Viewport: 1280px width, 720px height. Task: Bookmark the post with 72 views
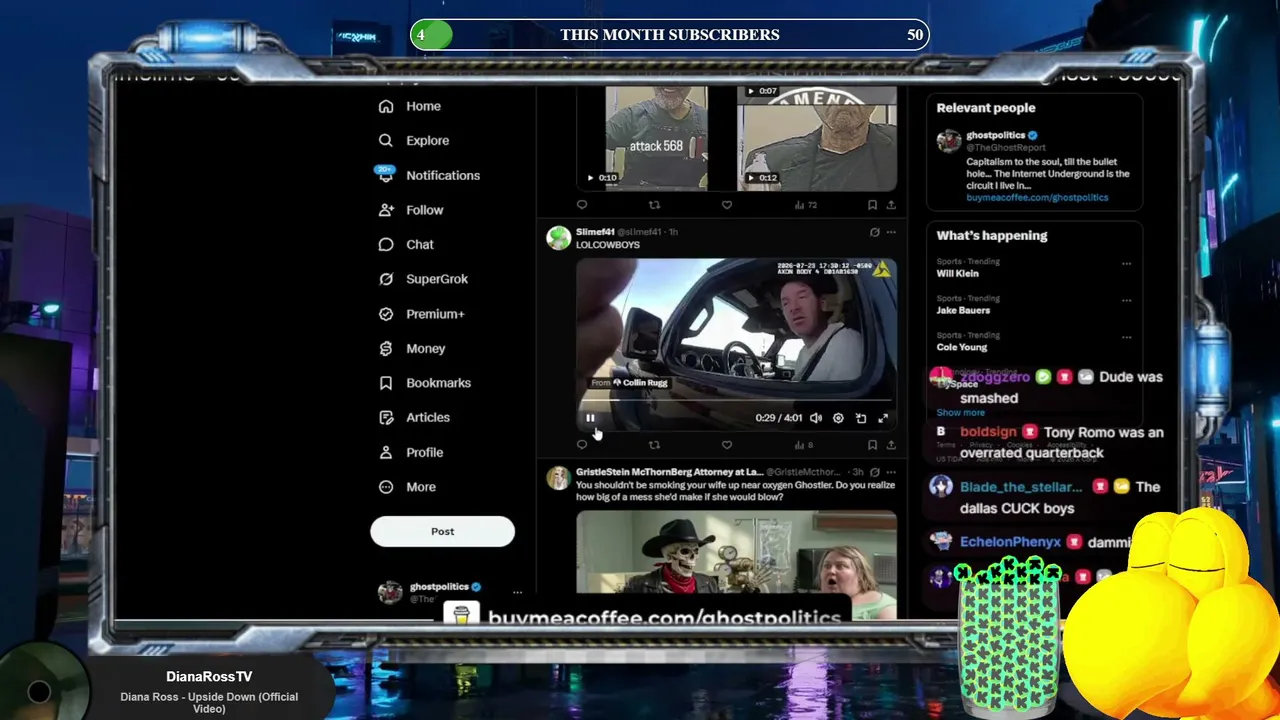click(872, 205)
